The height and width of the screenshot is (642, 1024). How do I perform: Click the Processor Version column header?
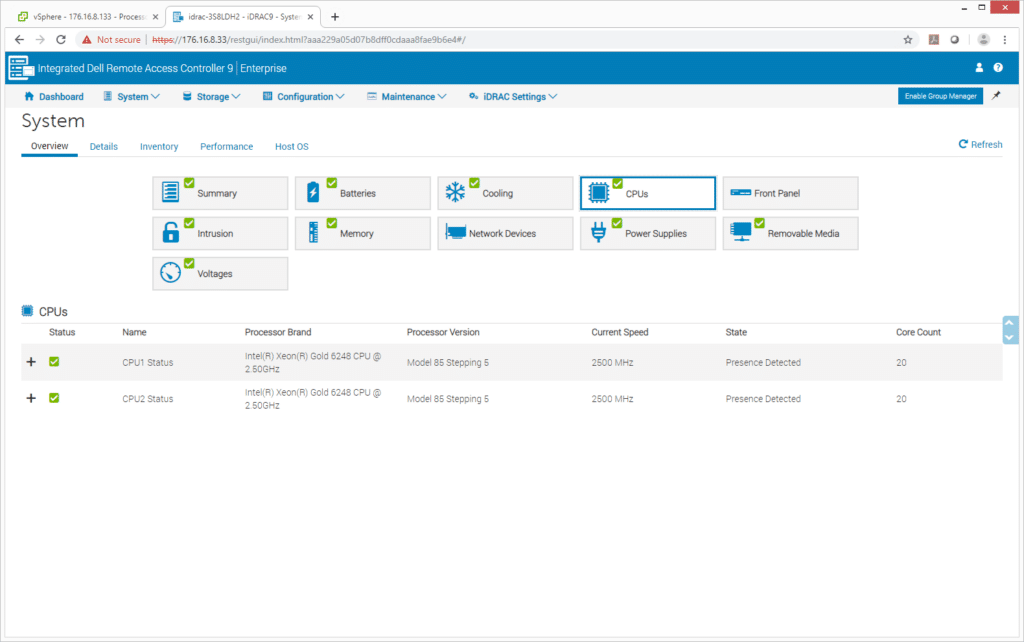443,332
